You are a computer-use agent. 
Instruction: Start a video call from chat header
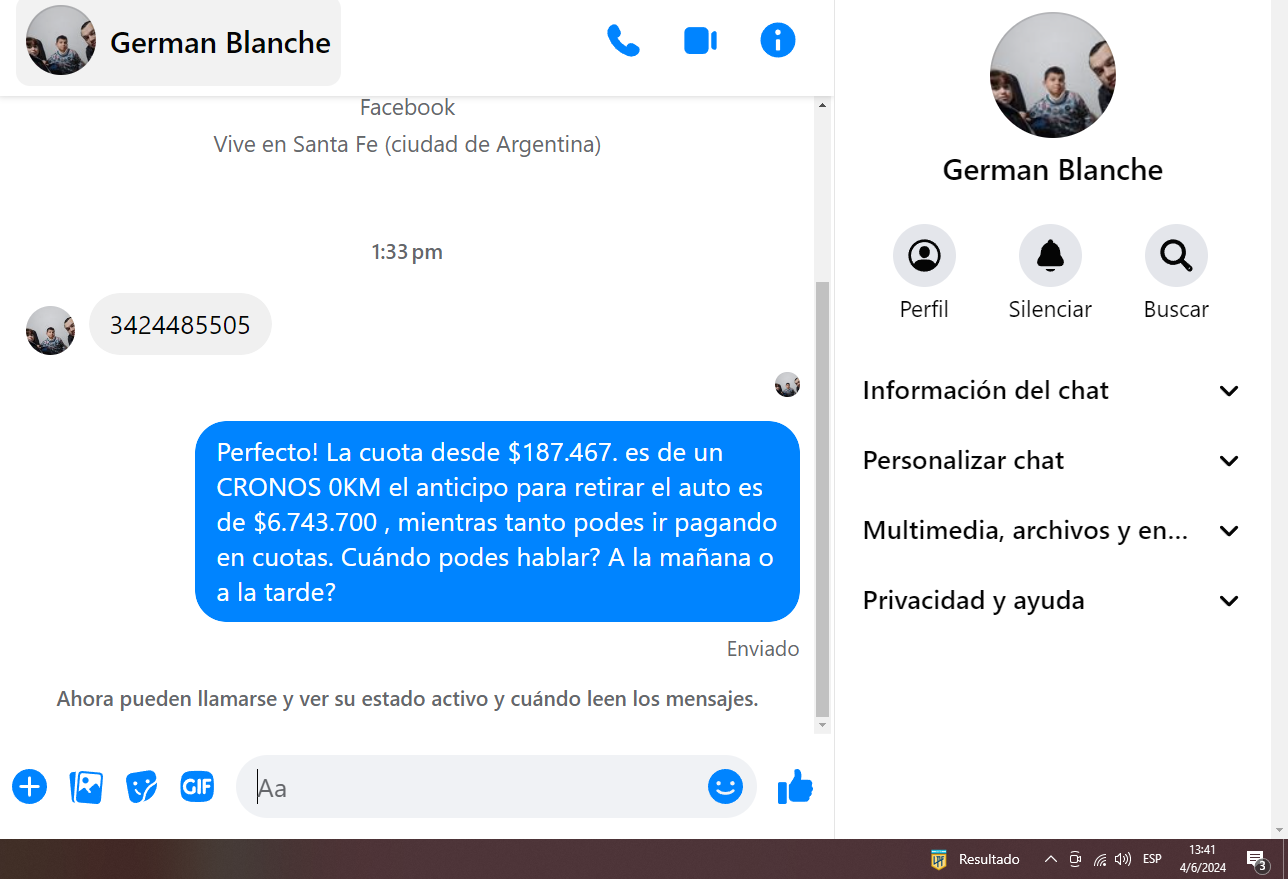700,41
